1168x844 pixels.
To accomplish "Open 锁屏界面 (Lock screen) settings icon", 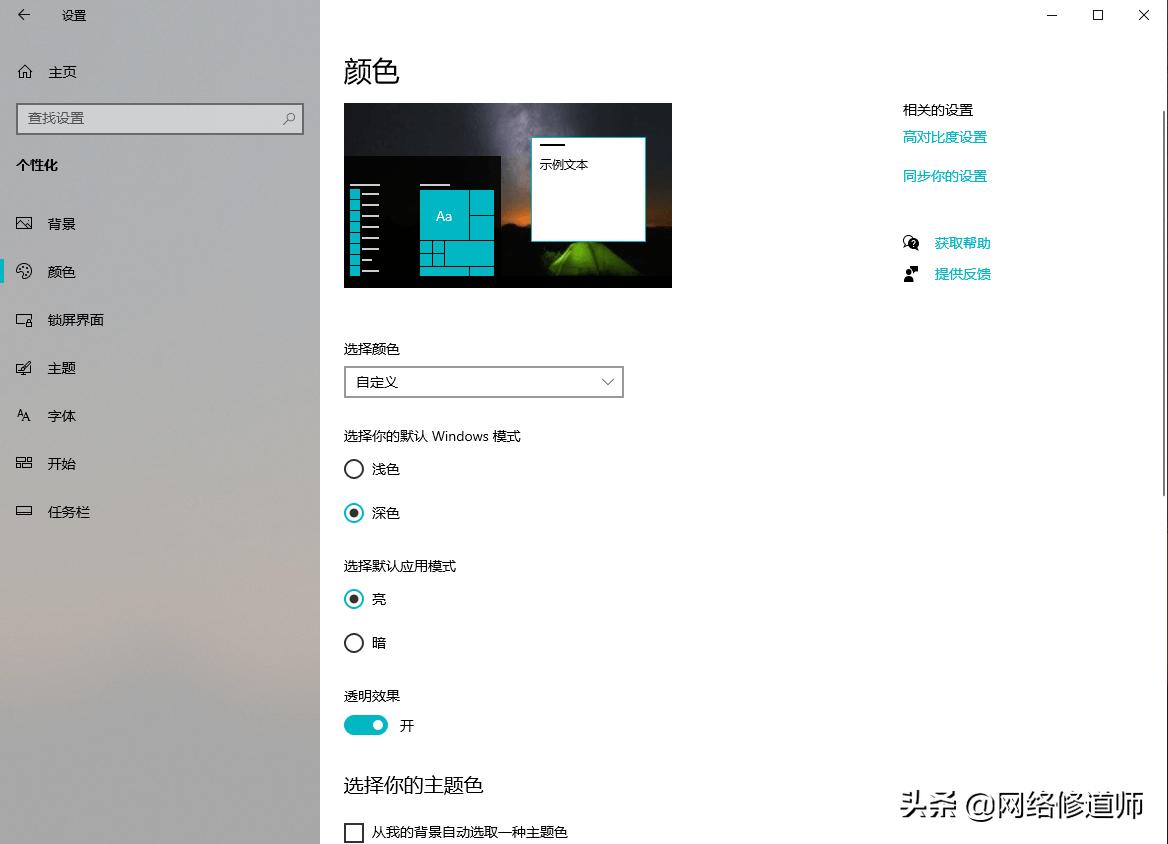I will (23, 320).
